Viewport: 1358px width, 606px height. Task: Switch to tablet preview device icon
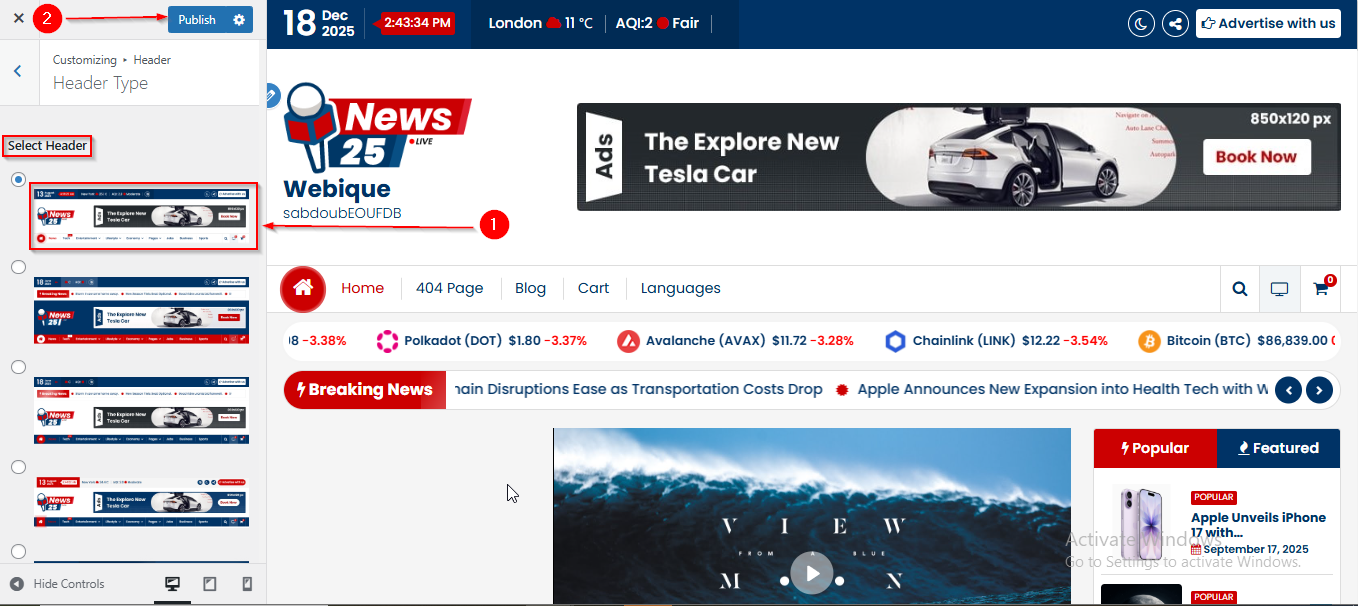(x=210, y=584)
